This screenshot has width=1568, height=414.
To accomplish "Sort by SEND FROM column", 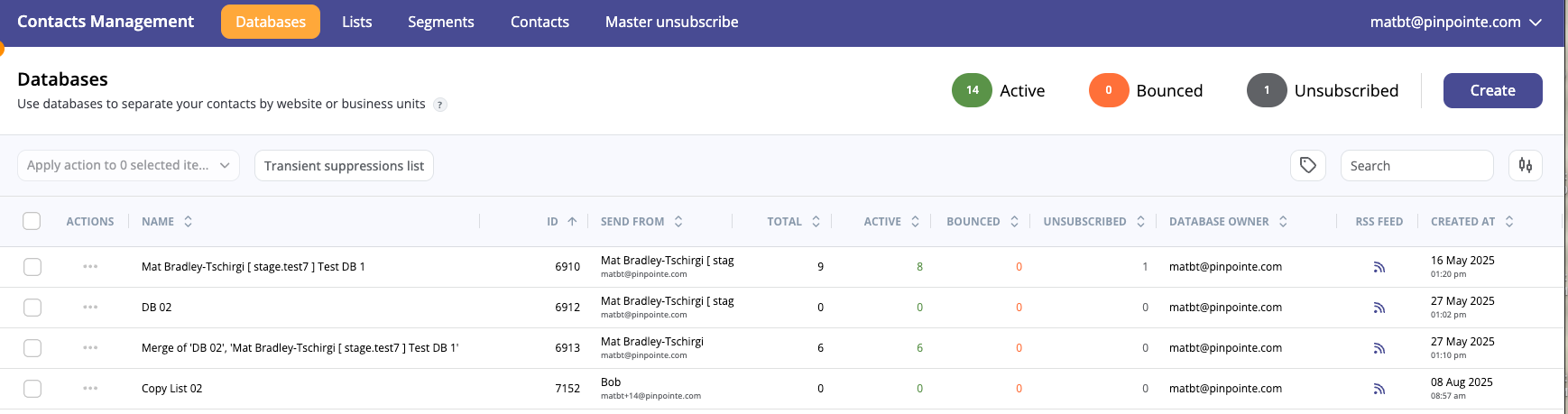I will click(x=678, y=221).
